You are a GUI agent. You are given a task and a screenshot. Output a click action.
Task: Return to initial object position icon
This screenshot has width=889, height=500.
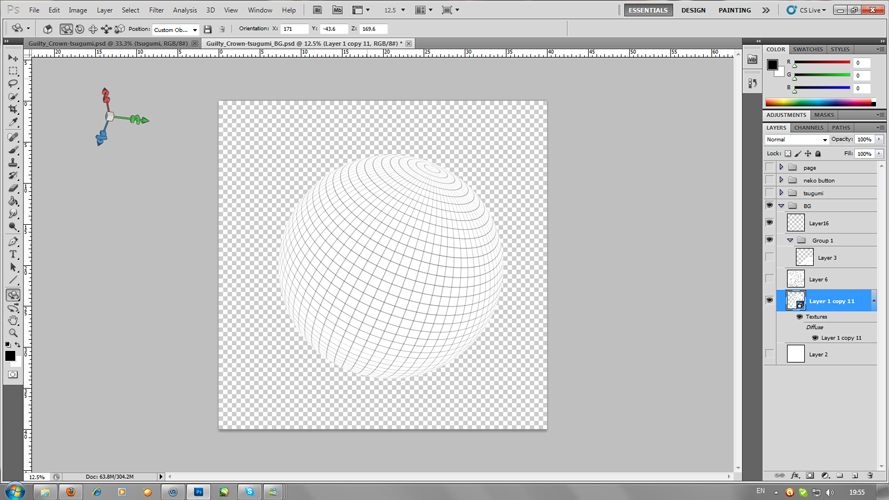[48, 29]
